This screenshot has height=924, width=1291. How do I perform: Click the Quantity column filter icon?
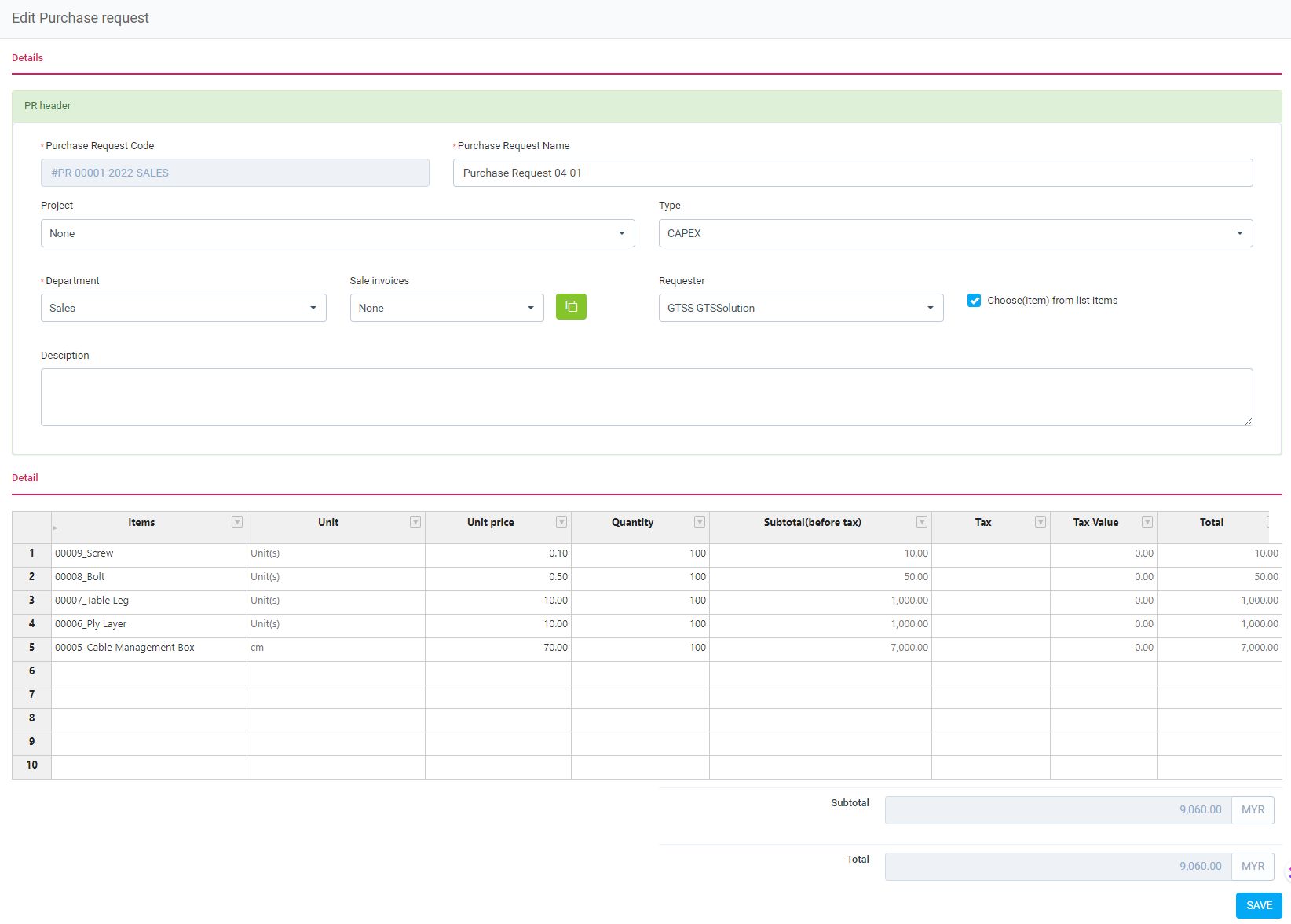[x=699, y=521]
